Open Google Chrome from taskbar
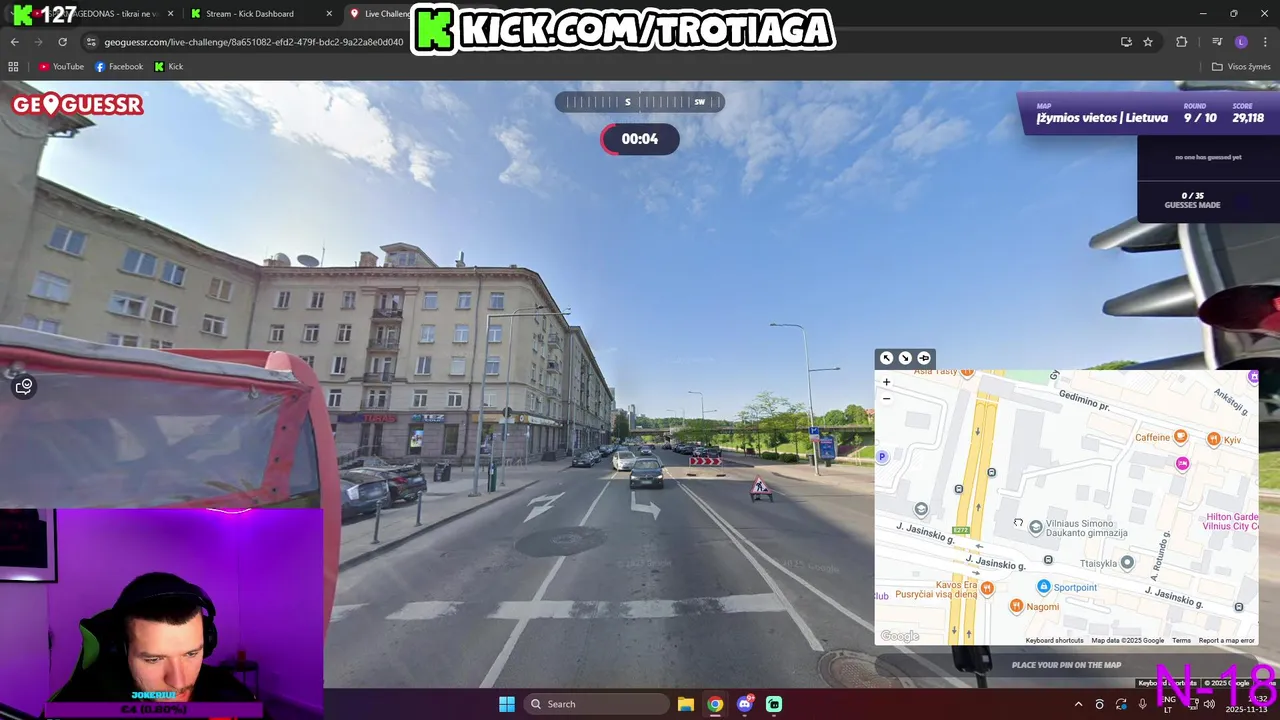The width and height of the screenshot is (1280, 720). click(x=715, y=704)
